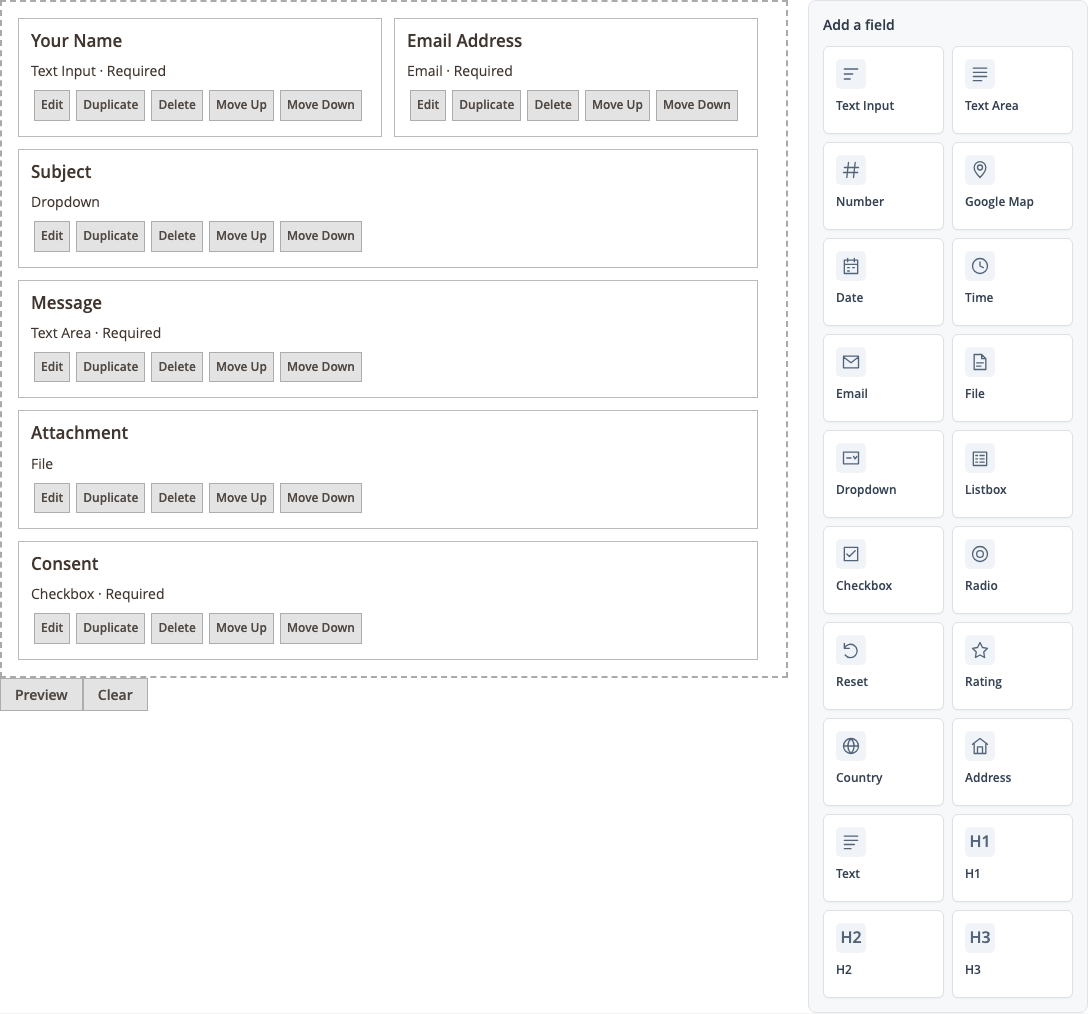Select the Consent heading text

[x=65, y=564]
